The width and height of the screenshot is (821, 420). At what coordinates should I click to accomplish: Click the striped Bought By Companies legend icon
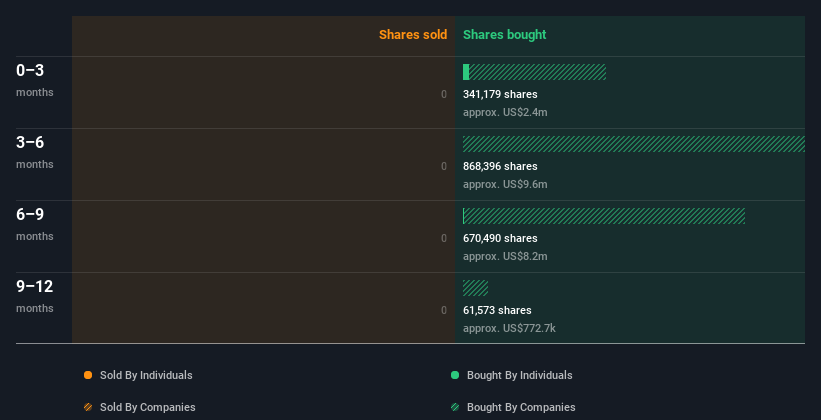455,407
